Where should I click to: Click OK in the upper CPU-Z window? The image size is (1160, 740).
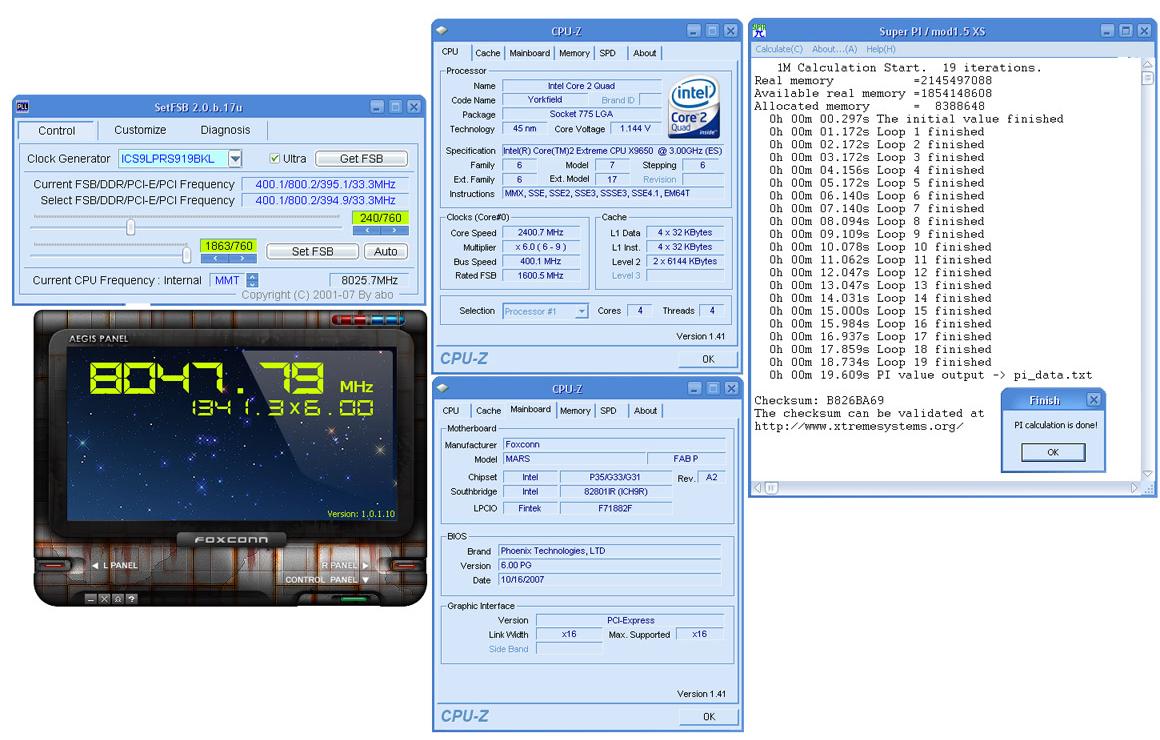[x=708, y=359]
